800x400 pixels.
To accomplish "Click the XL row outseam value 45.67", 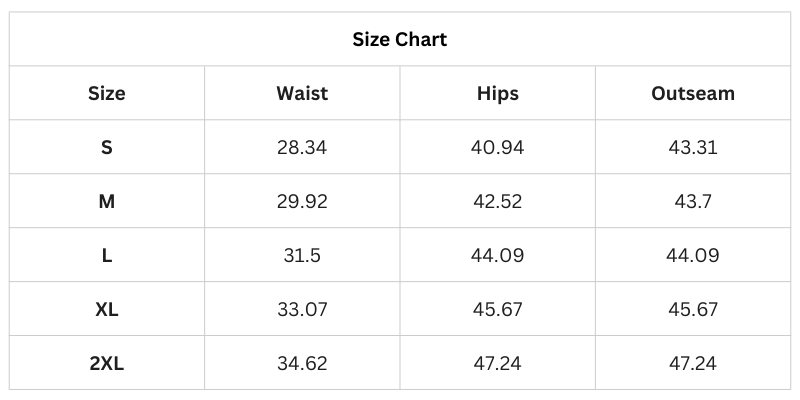I will [x=693, y=310].
